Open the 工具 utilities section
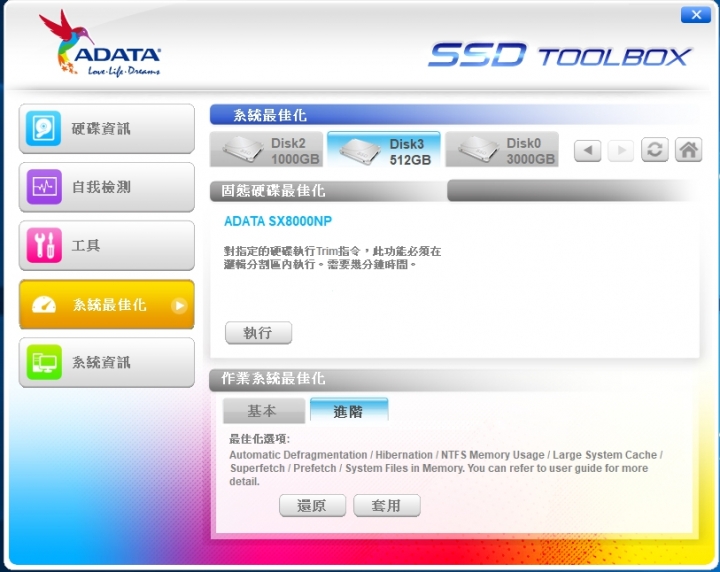Screen dimensions: 720x572 click(x=107, y=245)
